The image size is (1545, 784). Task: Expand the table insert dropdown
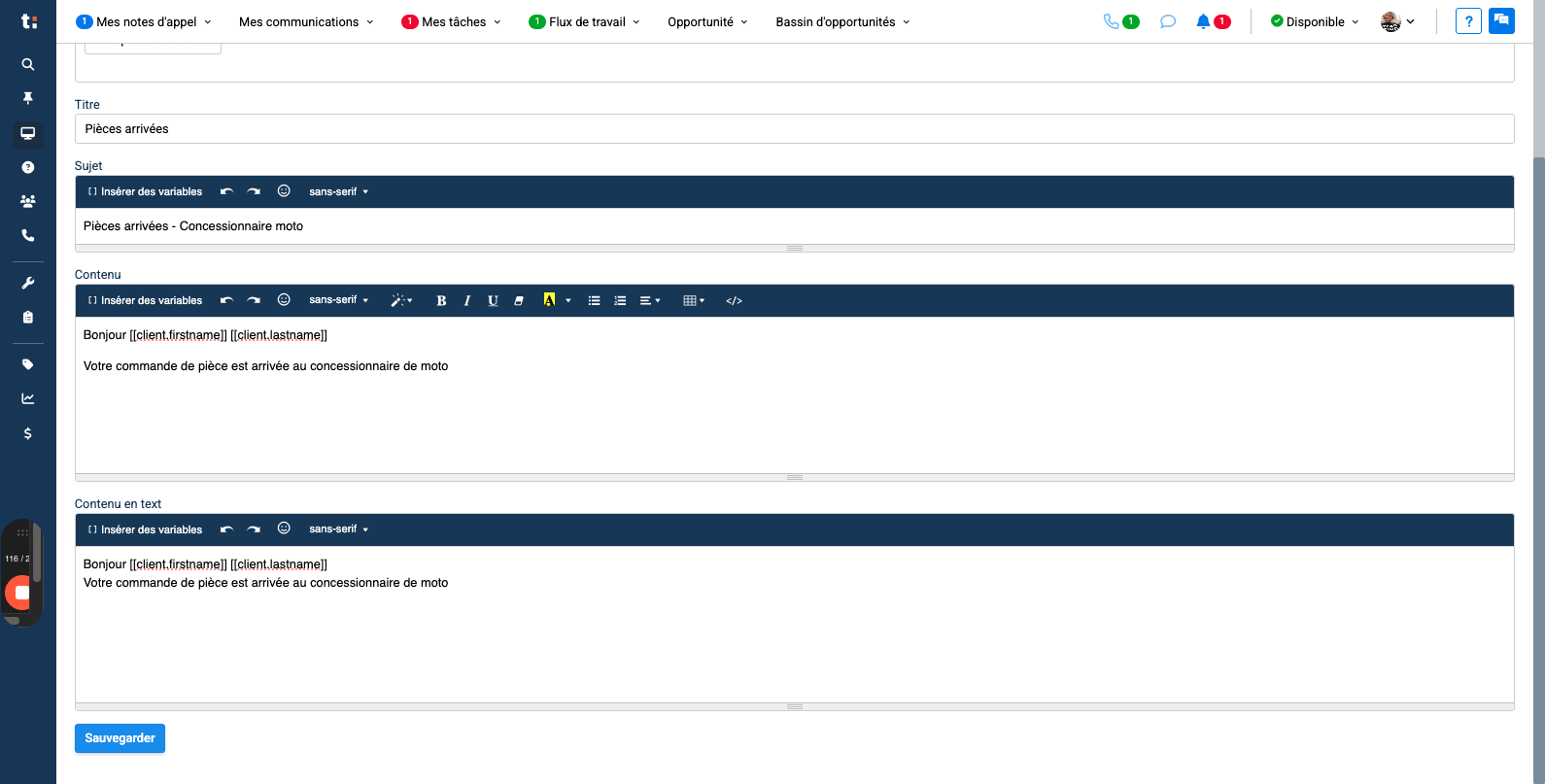tap(694, 301)
